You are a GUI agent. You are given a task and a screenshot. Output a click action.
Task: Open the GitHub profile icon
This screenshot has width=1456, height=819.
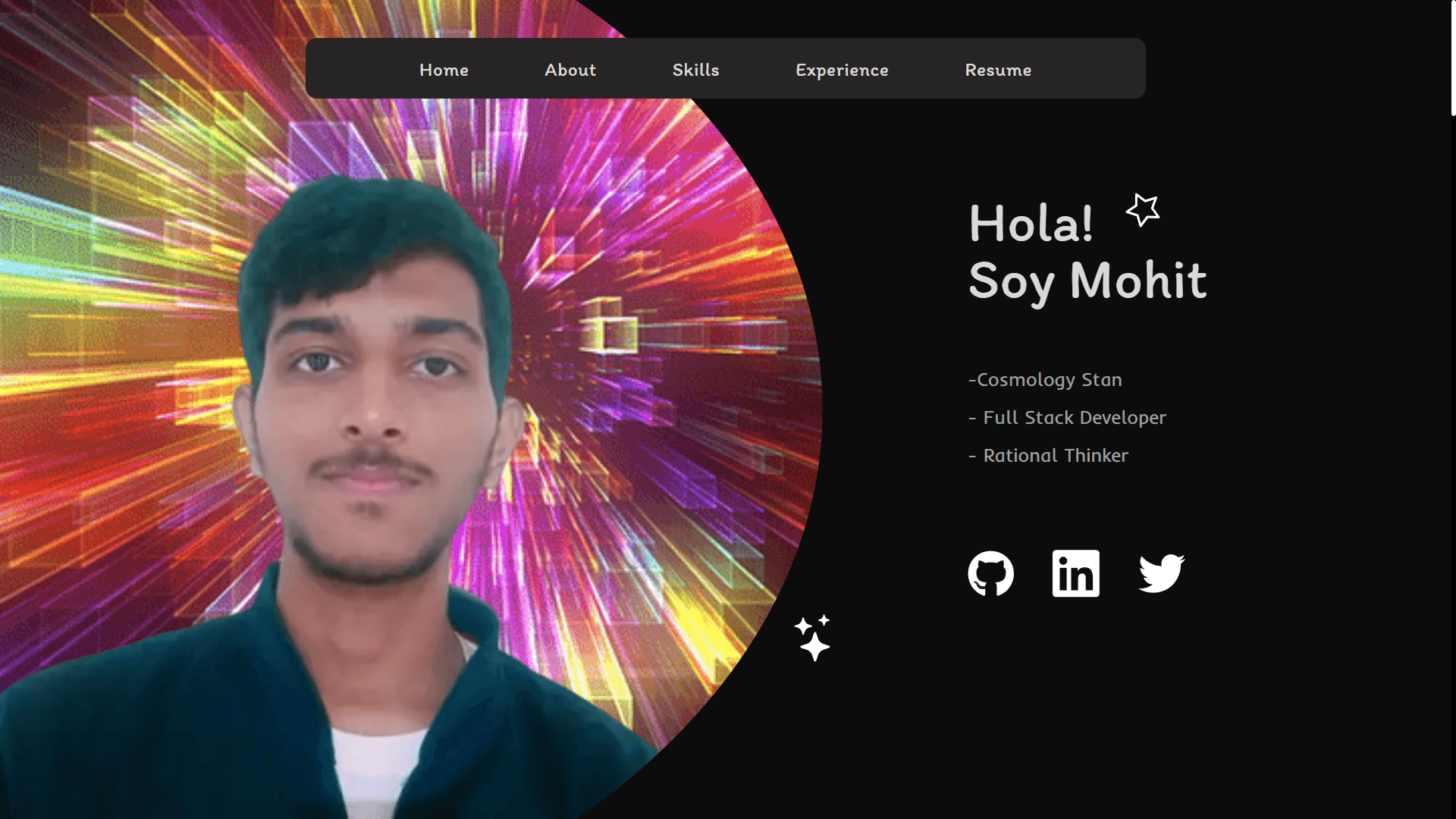point(990,573)
